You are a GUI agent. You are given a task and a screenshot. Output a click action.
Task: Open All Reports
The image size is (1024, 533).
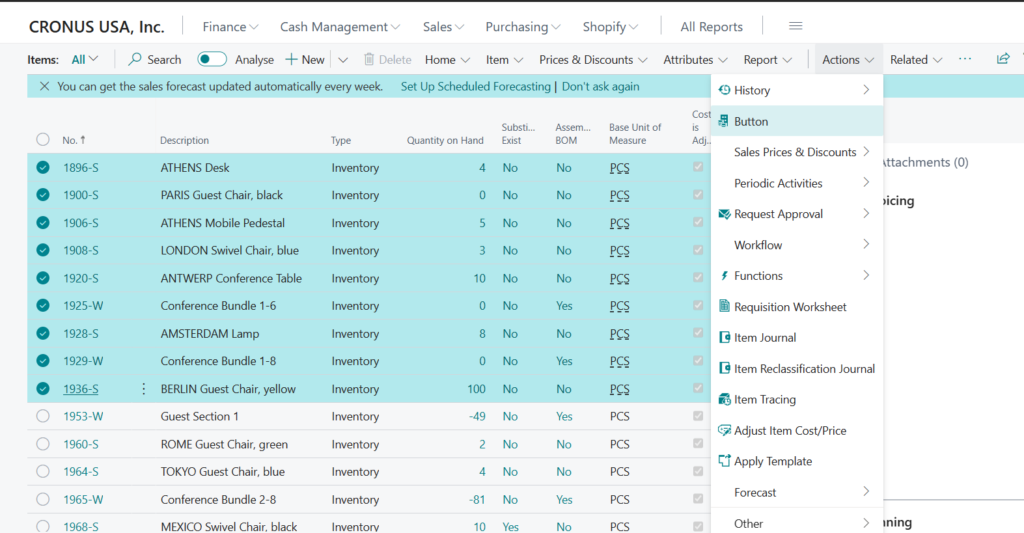point(711,27)
